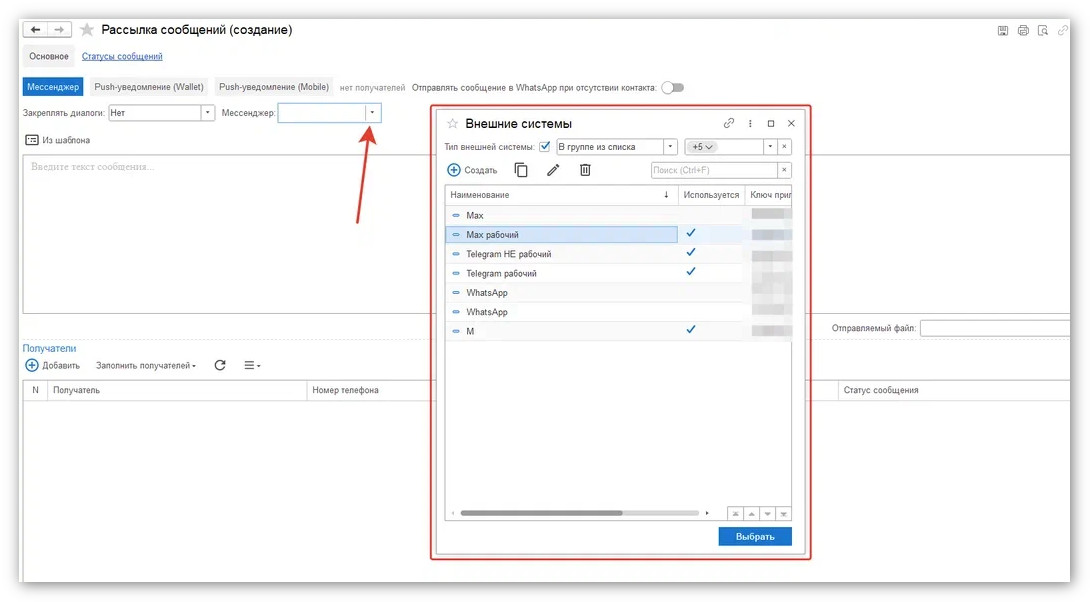Click the print icon at top right
The height and width of the screenshot is (602, 1090).
tap(1023, 31)
